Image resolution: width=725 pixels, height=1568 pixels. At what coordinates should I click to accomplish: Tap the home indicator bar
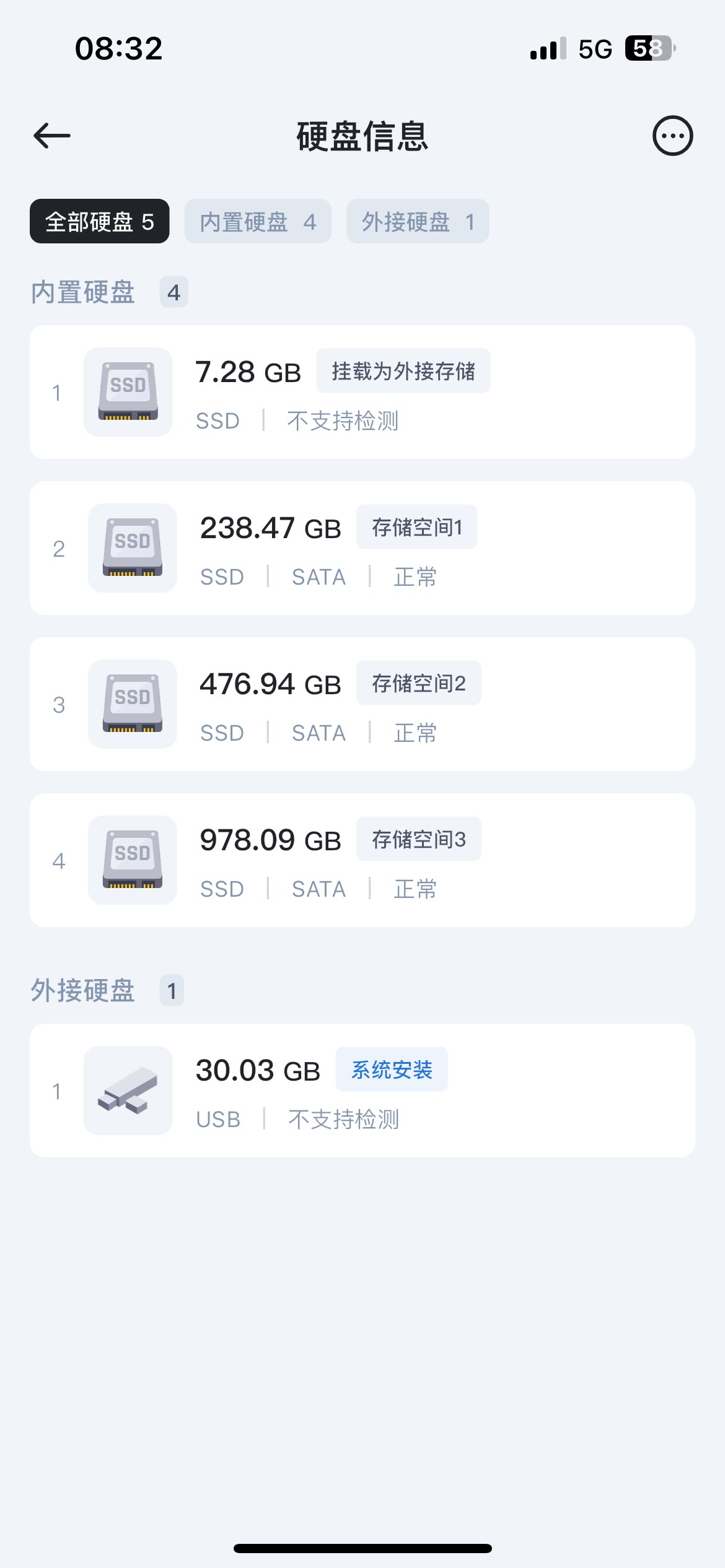click(362, 1548)
